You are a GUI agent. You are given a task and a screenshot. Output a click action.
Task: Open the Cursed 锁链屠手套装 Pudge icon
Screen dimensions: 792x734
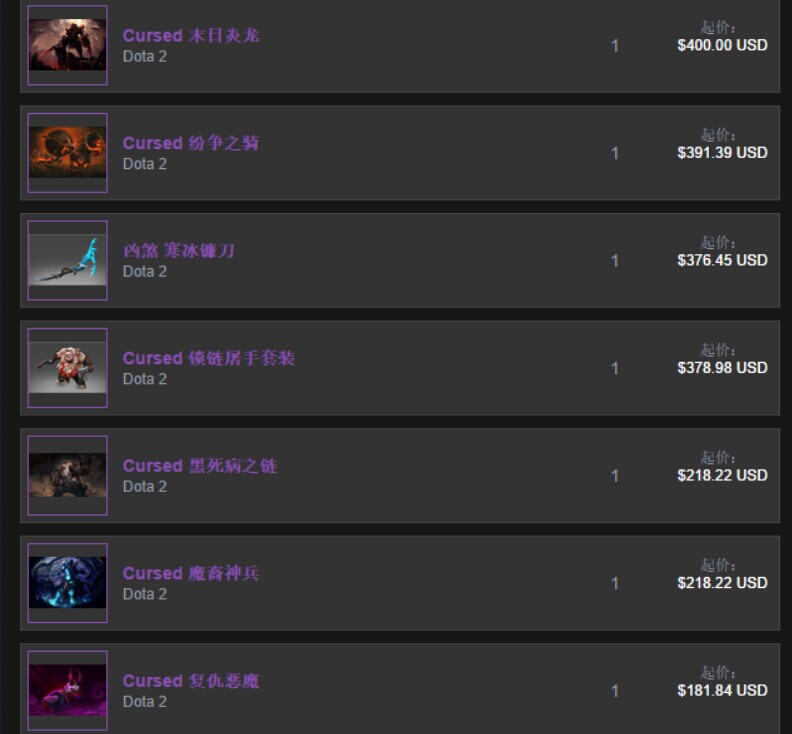(68, 368)
